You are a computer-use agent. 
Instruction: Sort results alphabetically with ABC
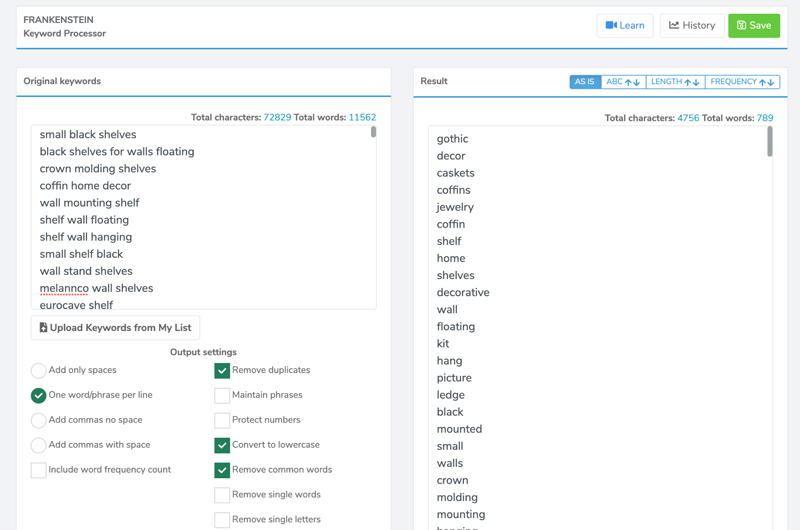pyautogui.click(x=622, y=82)
